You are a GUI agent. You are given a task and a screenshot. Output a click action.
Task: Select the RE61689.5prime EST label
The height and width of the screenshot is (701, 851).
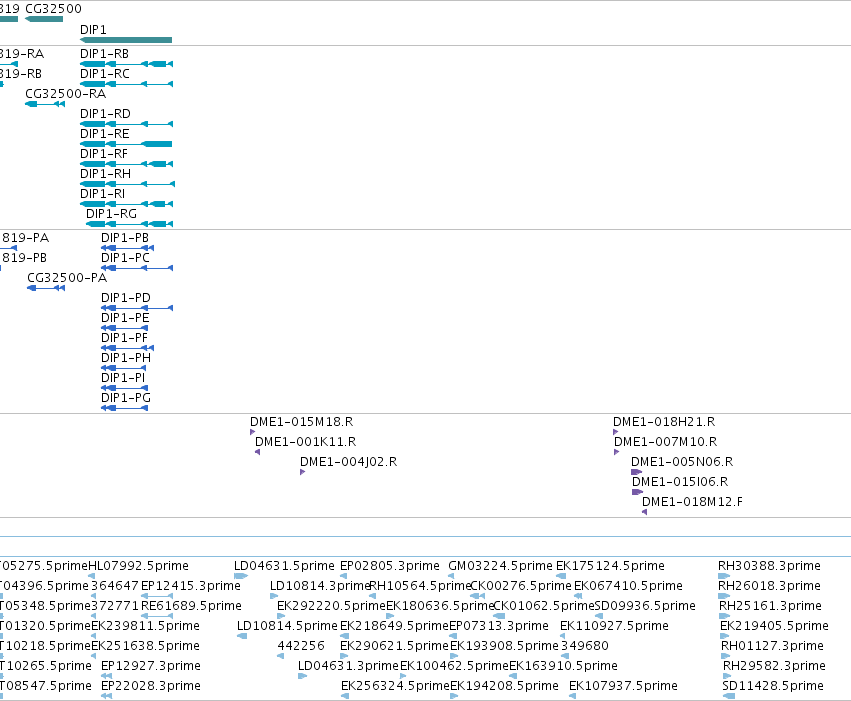click(x=192, y=607)
